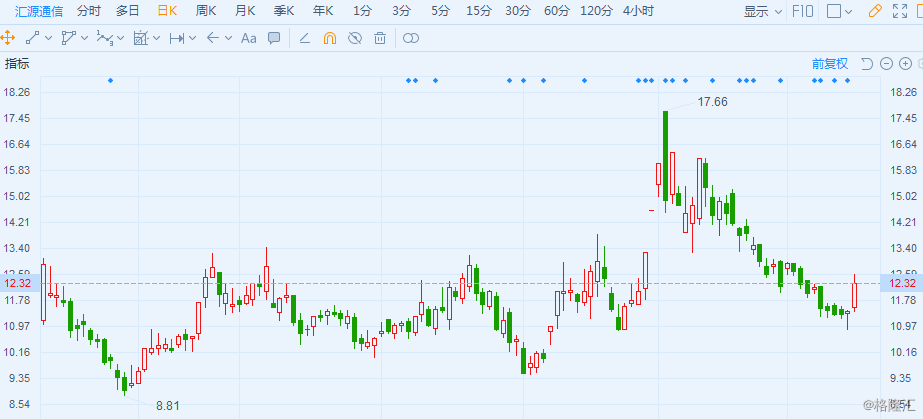Delete drawings with the trash icon
Viewport: 923px width, 419px height.
coord(380,38)
